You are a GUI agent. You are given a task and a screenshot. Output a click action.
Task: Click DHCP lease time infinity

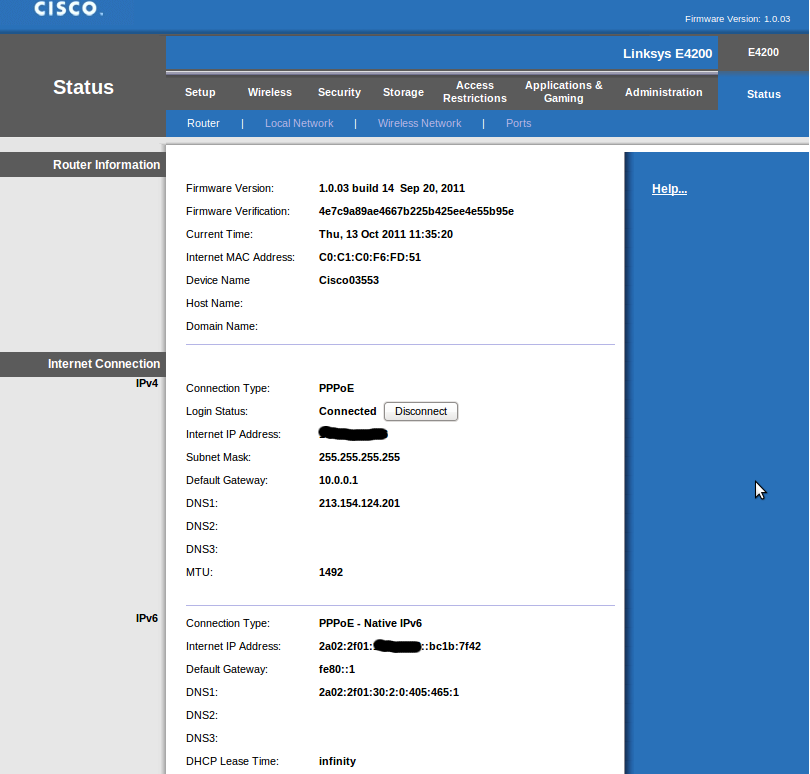(x=337, y=761)
